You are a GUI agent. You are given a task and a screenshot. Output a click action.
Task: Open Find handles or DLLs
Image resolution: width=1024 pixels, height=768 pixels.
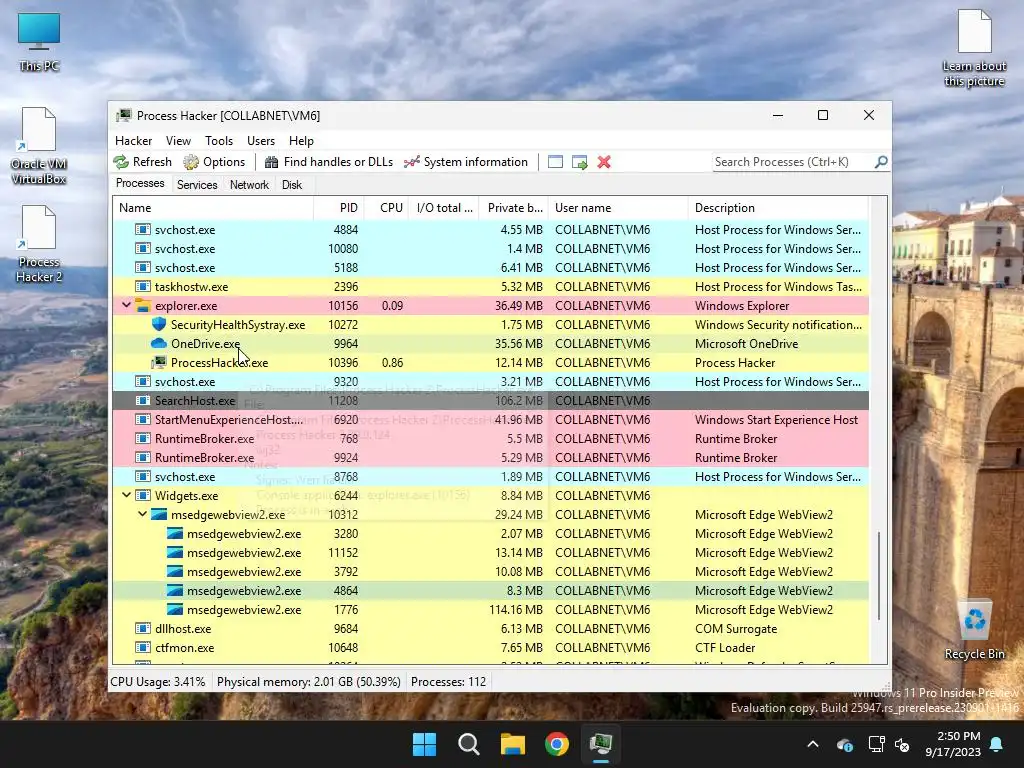328,162
